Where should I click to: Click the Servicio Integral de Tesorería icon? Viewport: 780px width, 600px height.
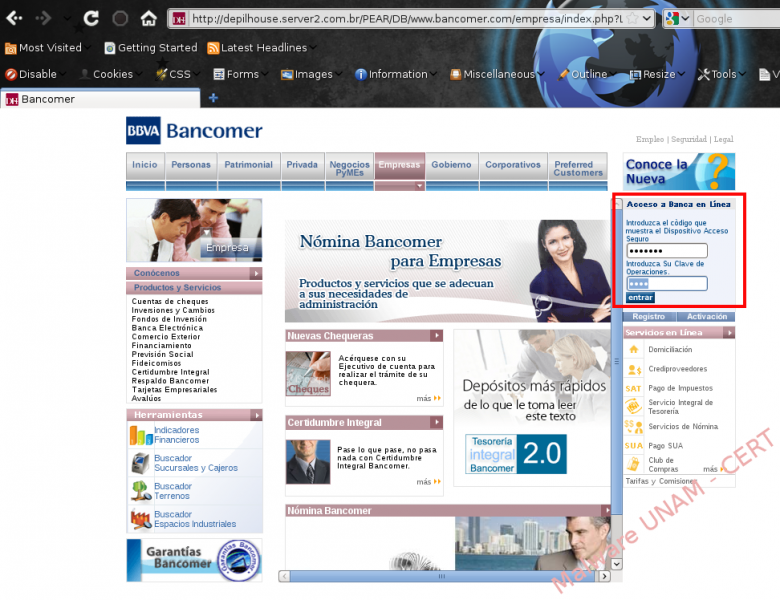pyautogui.click(x=634, y=406)
